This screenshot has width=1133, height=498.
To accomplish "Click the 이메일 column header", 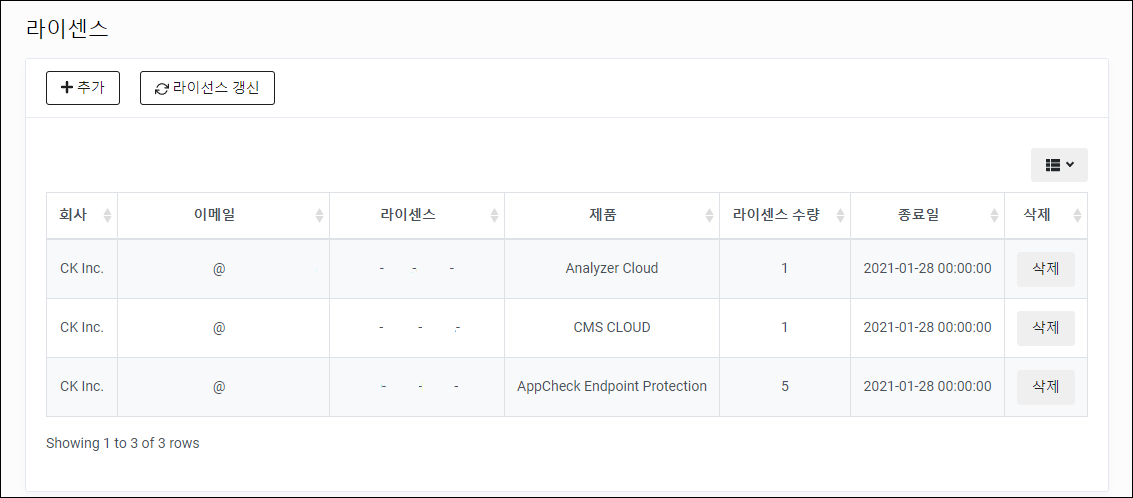I will tap(223, 215).
